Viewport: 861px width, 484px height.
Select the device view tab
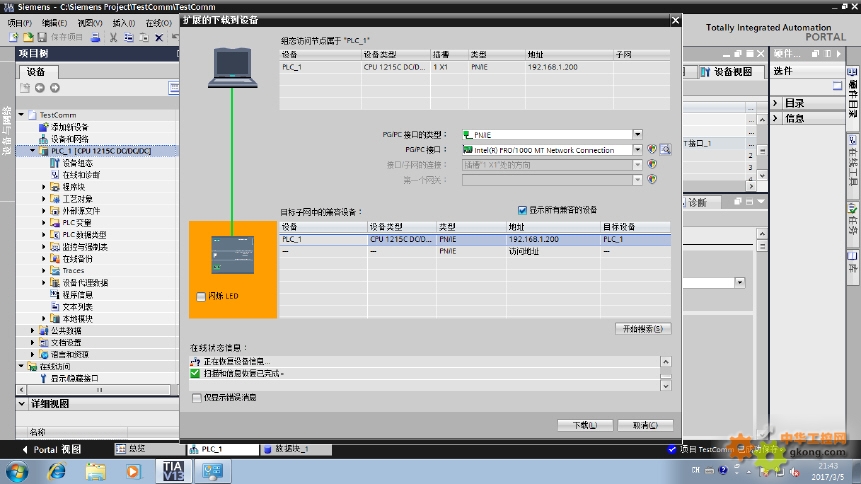click(x=733, y=72)
